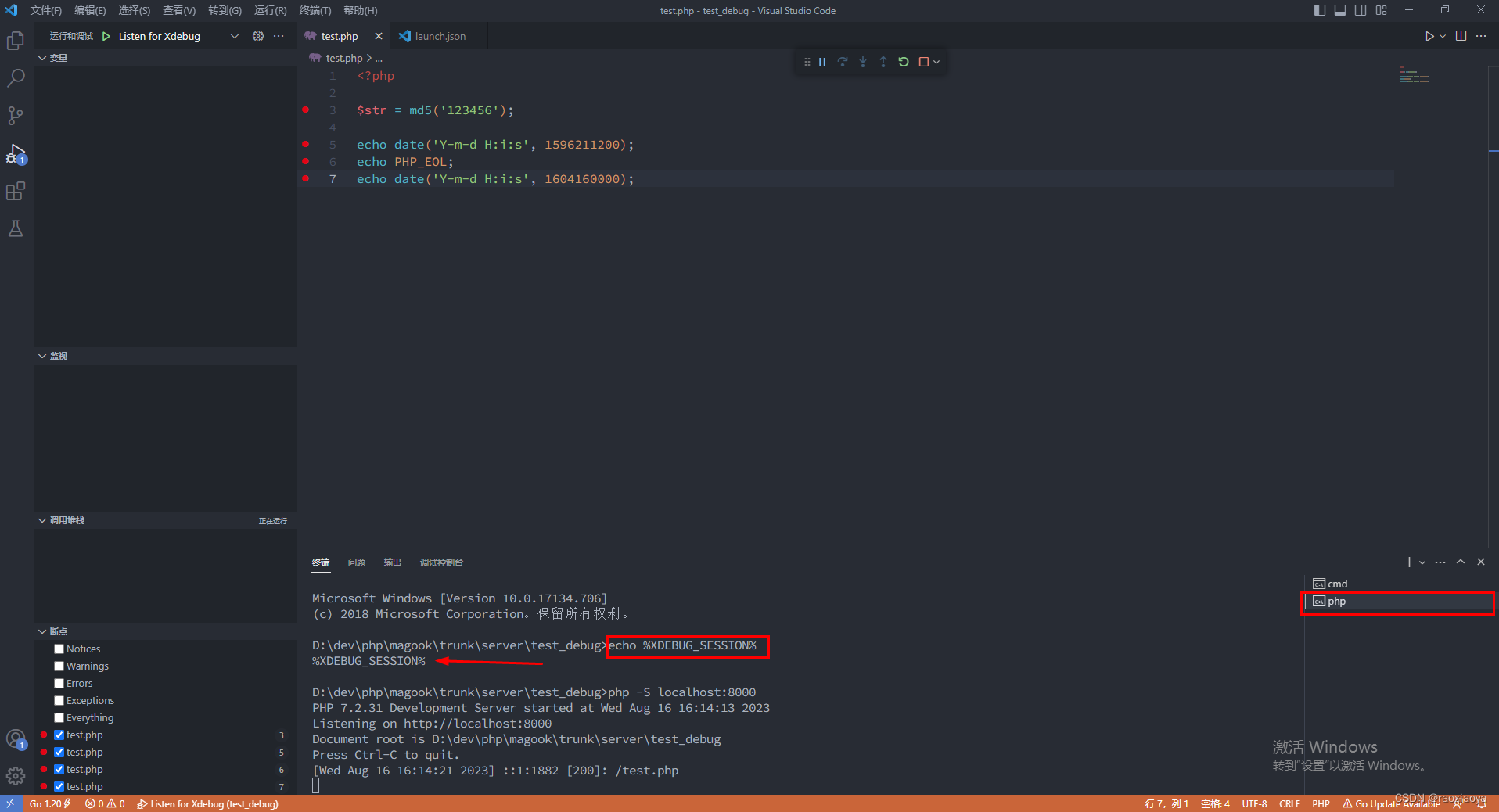This screenshot has height=812, width=1499.
Task: Click Go Update Available in status bar
Action: [x=1392, y=803]
